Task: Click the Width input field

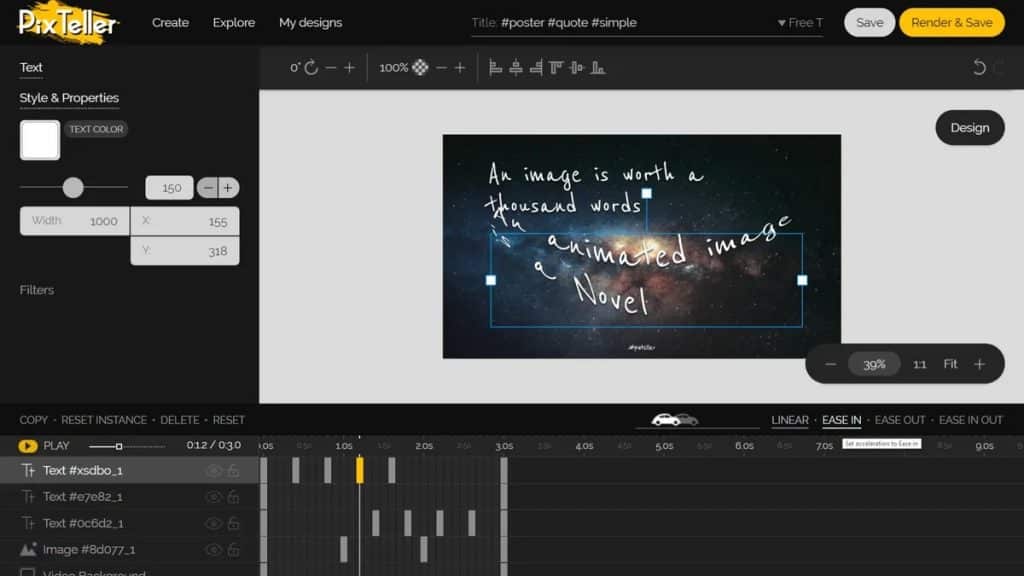Action: 74,221
